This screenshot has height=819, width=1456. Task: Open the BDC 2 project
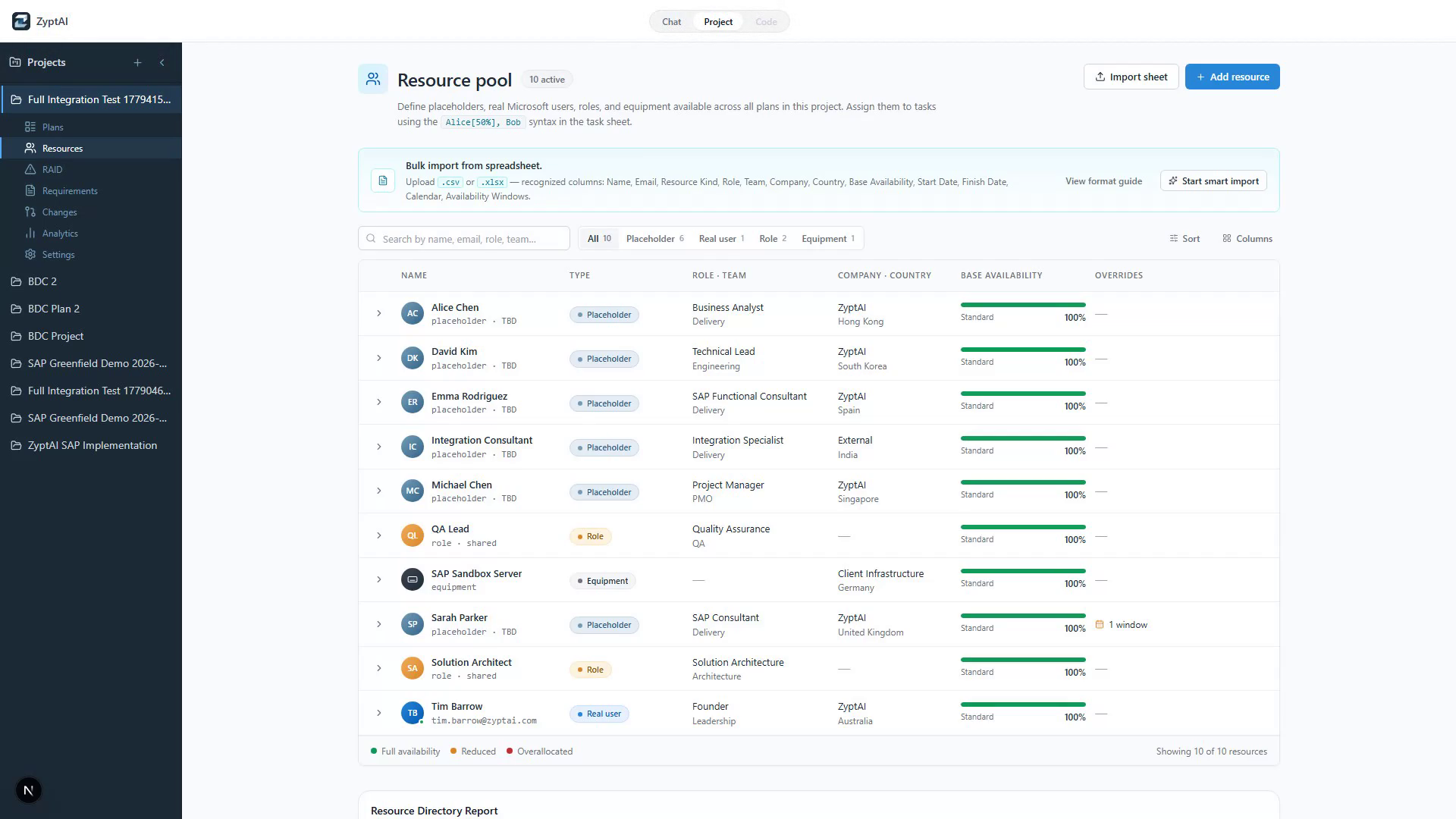(91, 281)
